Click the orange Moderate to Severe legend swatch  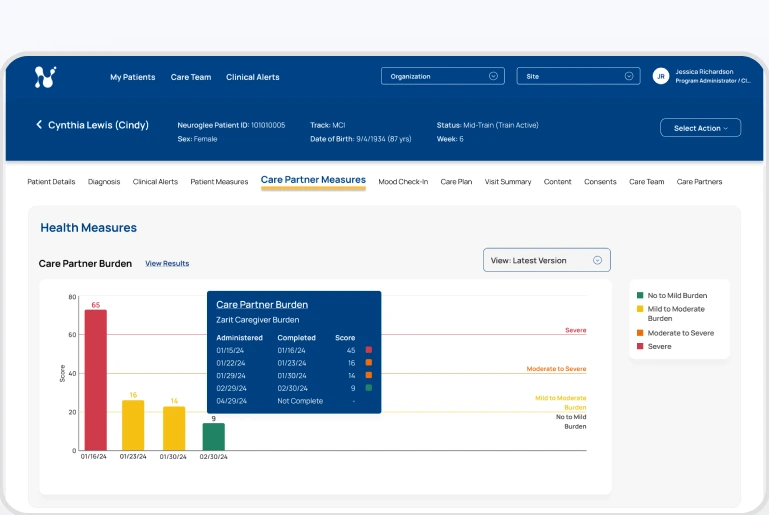[640, 333]
